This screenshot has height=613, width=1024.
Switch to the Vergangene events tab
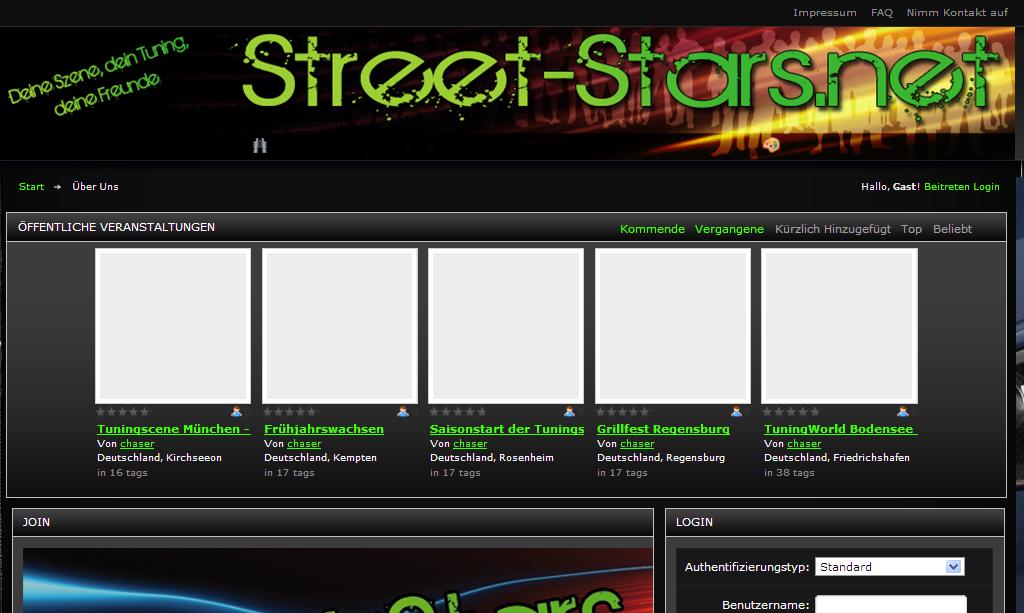pyautogui.click(x=729, y=229)
